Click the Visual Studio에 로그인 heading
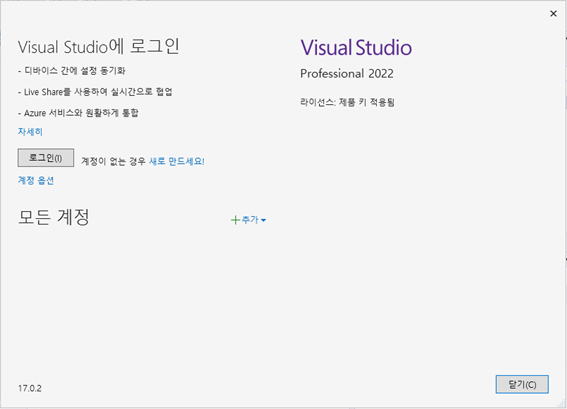Image resolution: width=567 pixels, height=409 pixels. [x=99, y=47]
